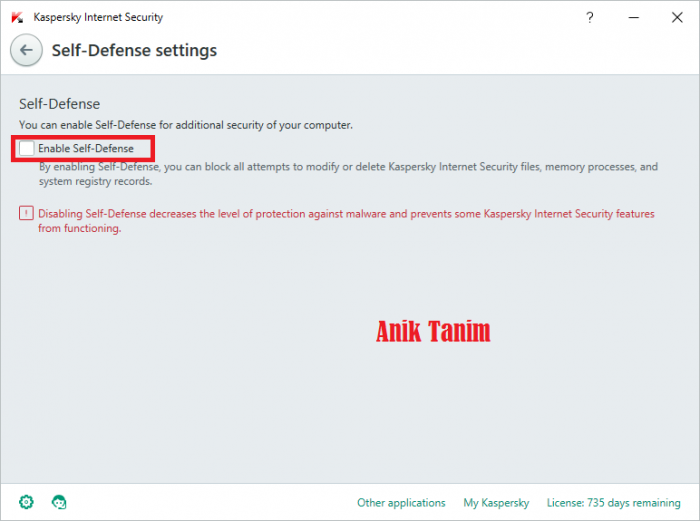Click the Kaspersky logo in title bar
Image resolution: width=700 pixels, height=521 pixels.
(17, 17)
